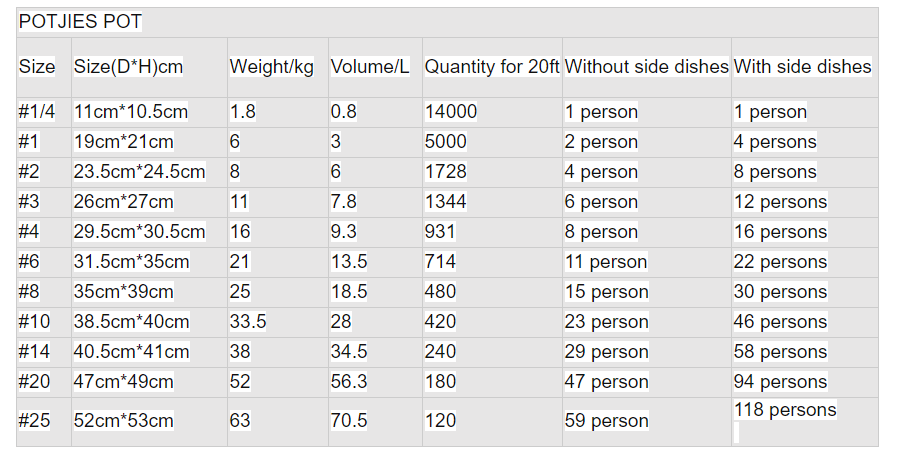
Task: Select the 23.5cm*24.5cm dimension cell
Action: pos(139,172)
